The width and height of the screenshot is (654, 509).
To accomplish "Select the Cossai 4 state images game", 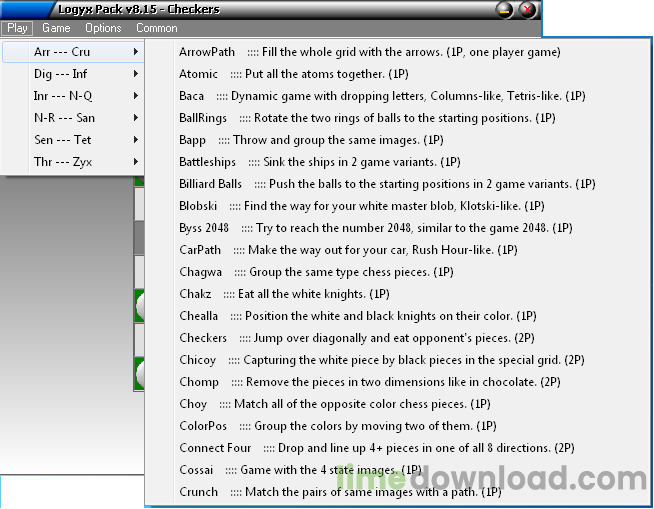I will (398, 470).
